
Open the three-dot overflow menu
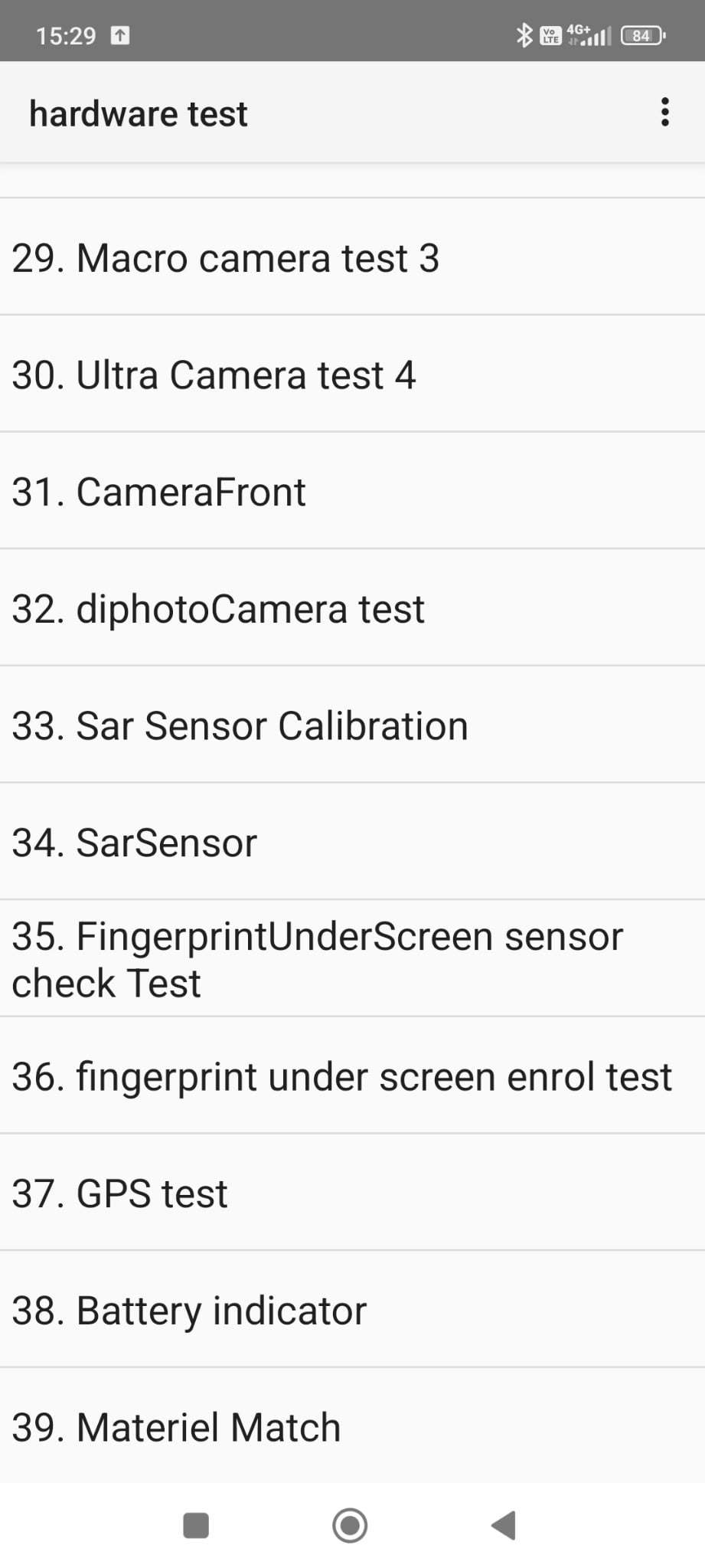(664, 113)
